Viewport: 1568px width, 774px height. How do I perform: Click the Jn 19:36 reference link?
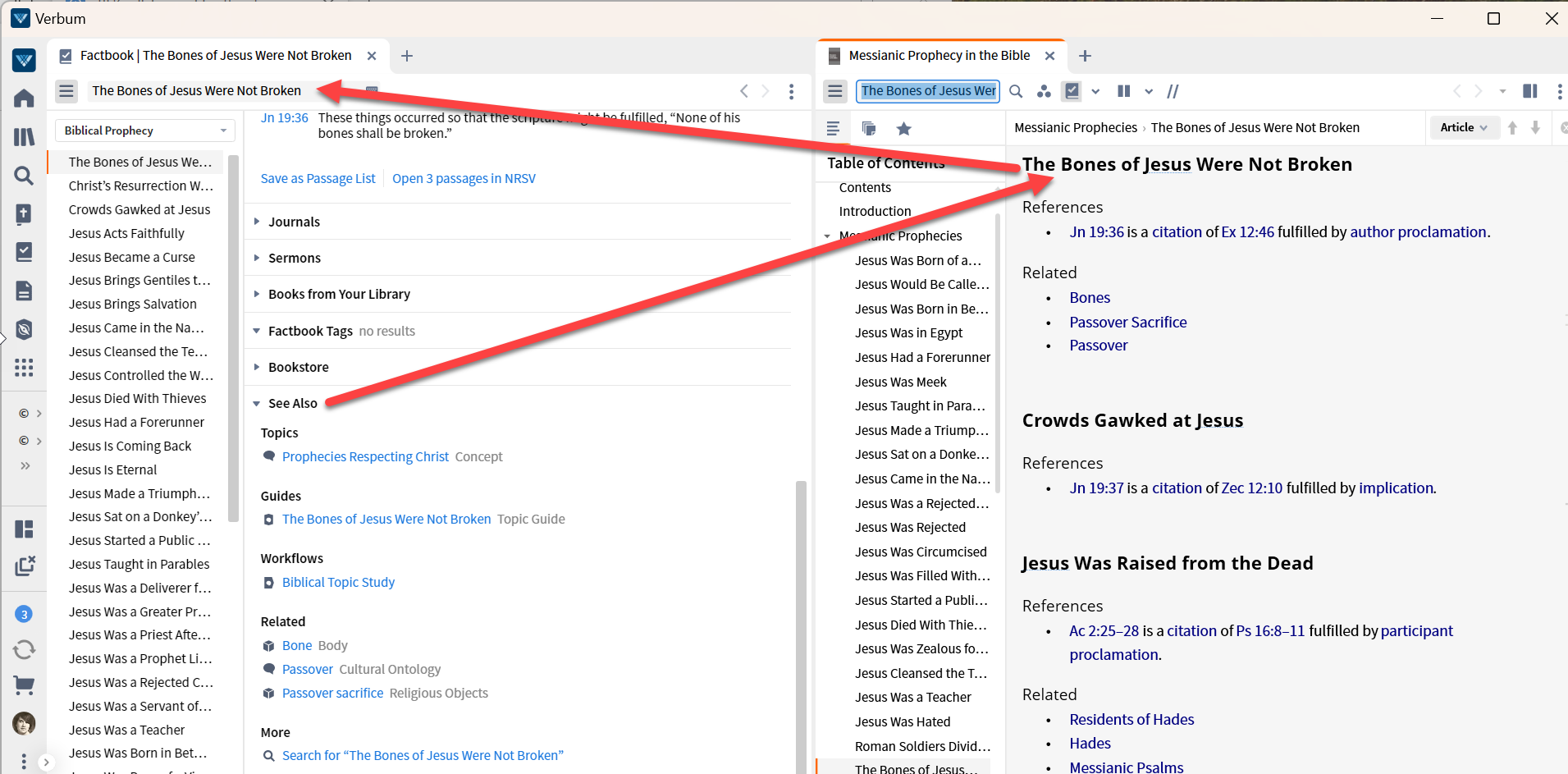tap(1096, 231)
